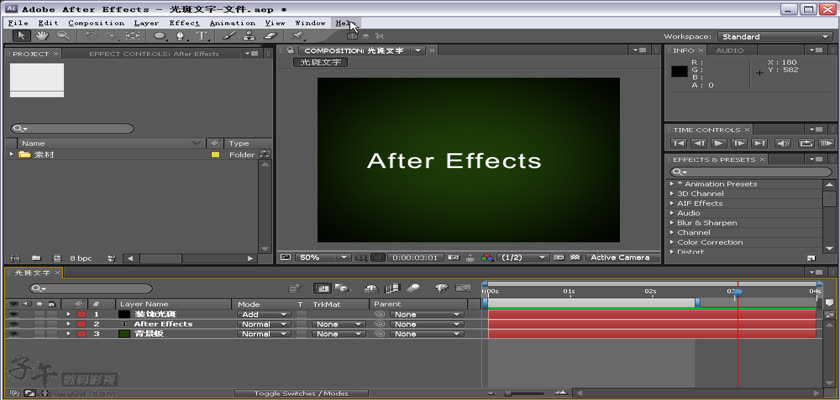Click the Frame Blending enable icon in timeline

(393, 289)
